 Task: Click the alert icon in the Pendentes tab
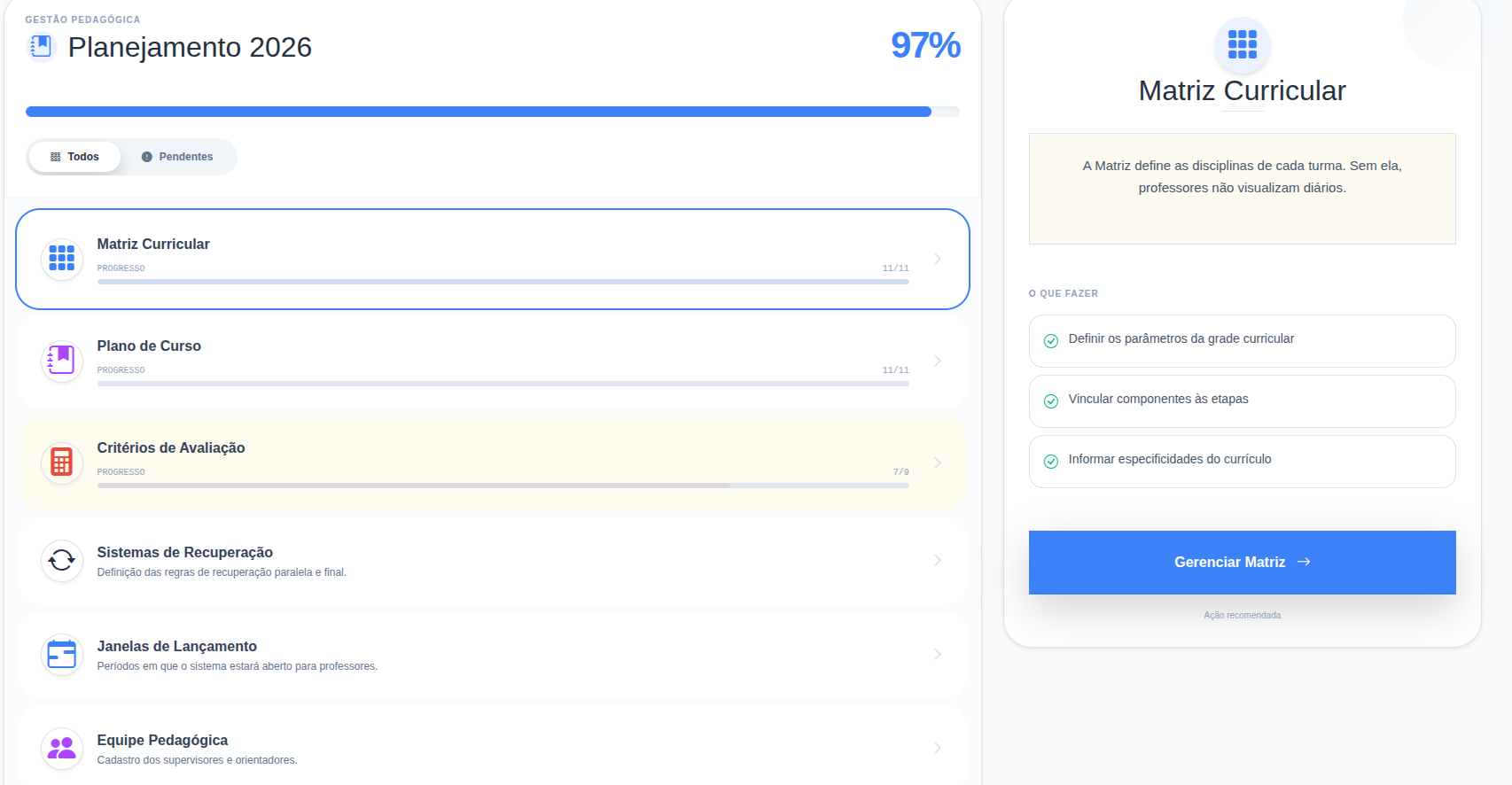point(147,157)
